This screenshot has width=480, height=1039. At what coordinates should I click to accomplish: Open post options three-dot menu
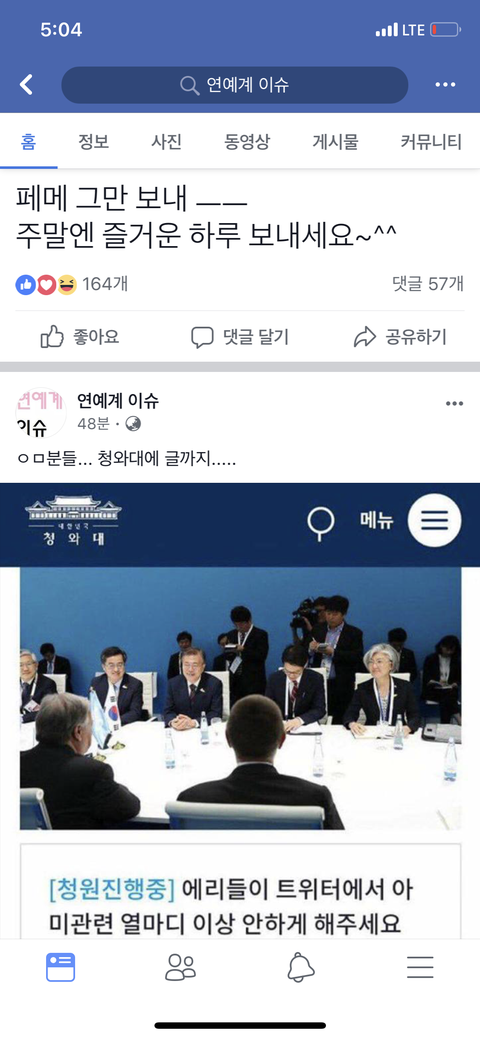454,404
